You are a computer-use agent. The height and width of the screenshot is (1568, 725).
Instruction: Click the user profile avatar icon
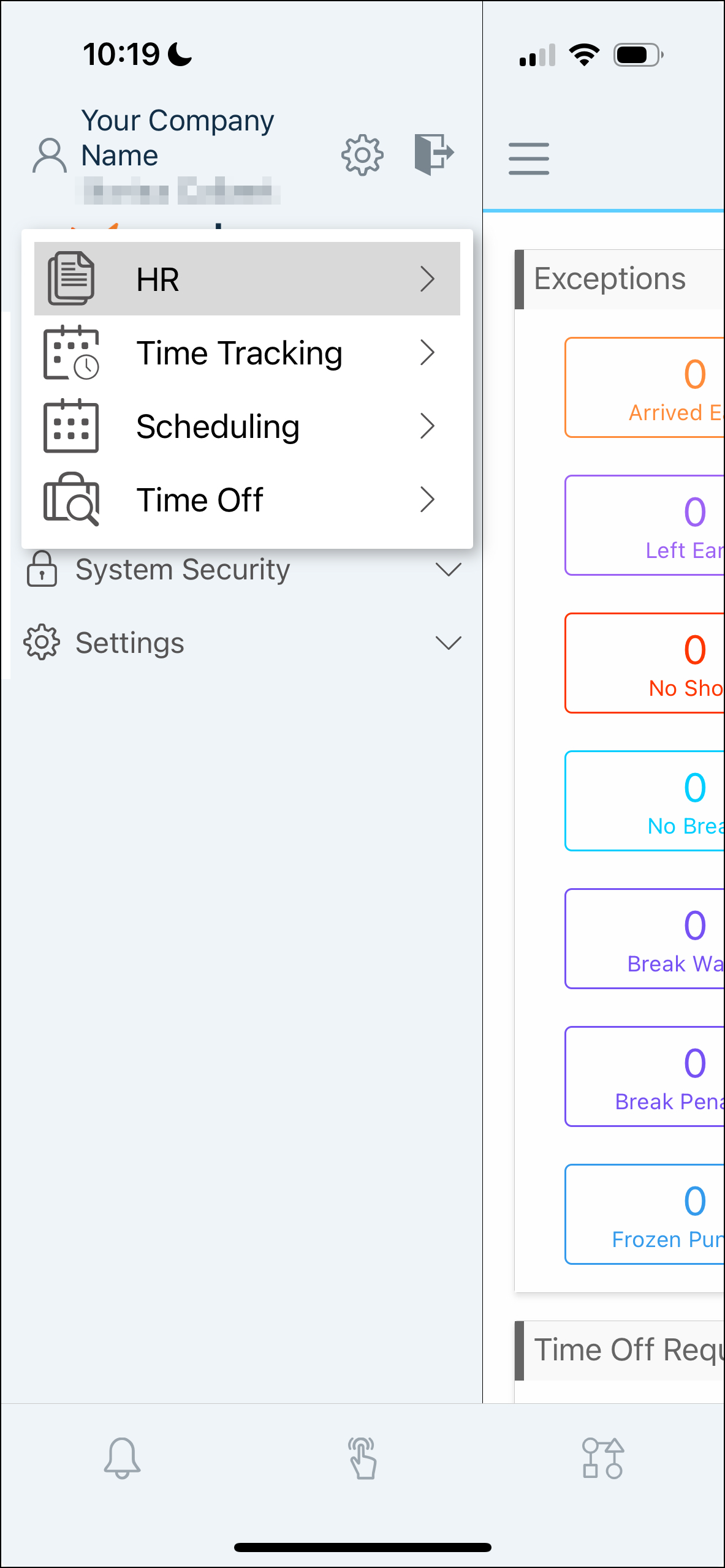tap(50, 156)
